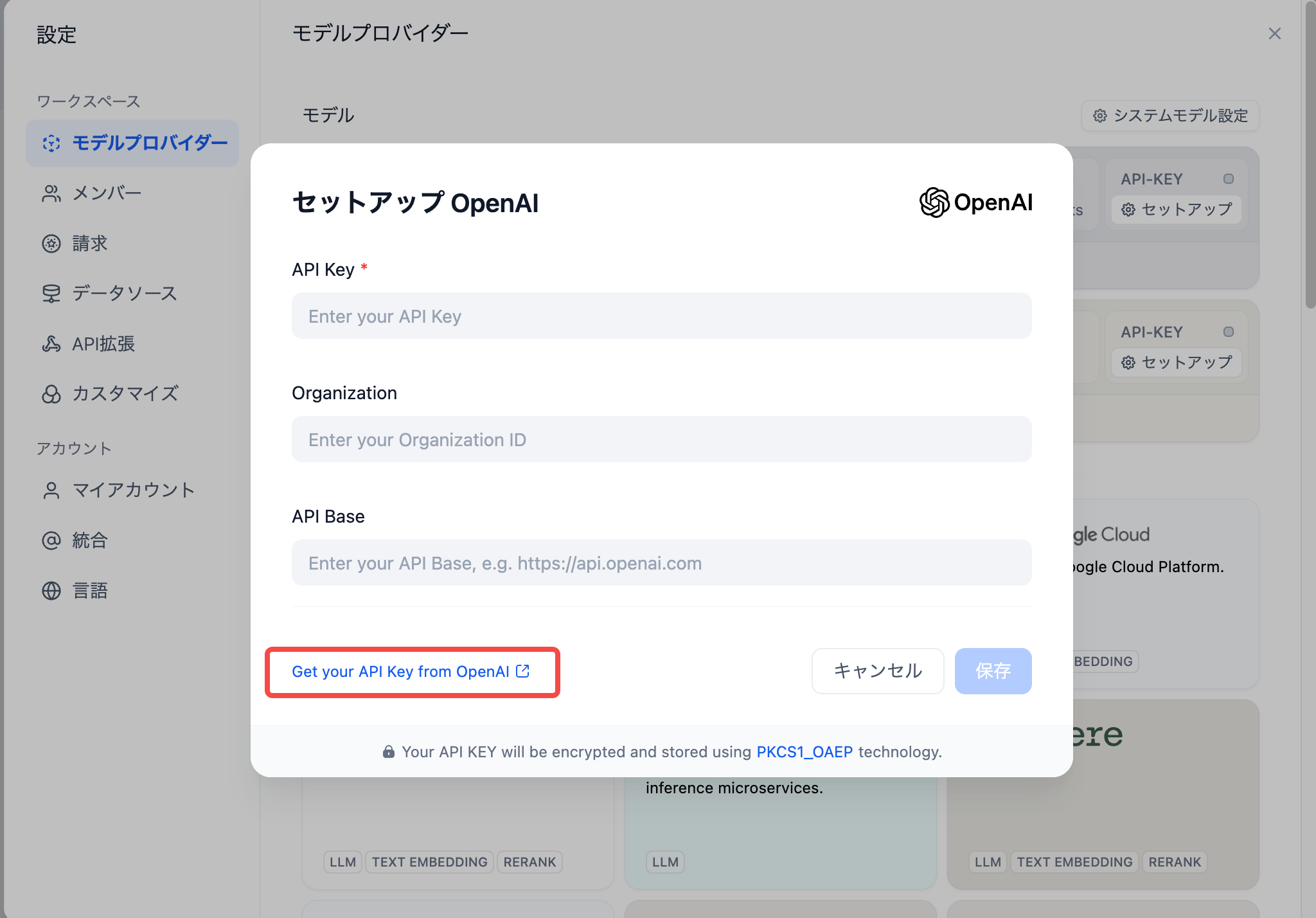Toggle the API-KEY indicator on the second card
1316x918 pixels.
[x=1229, y=331]
